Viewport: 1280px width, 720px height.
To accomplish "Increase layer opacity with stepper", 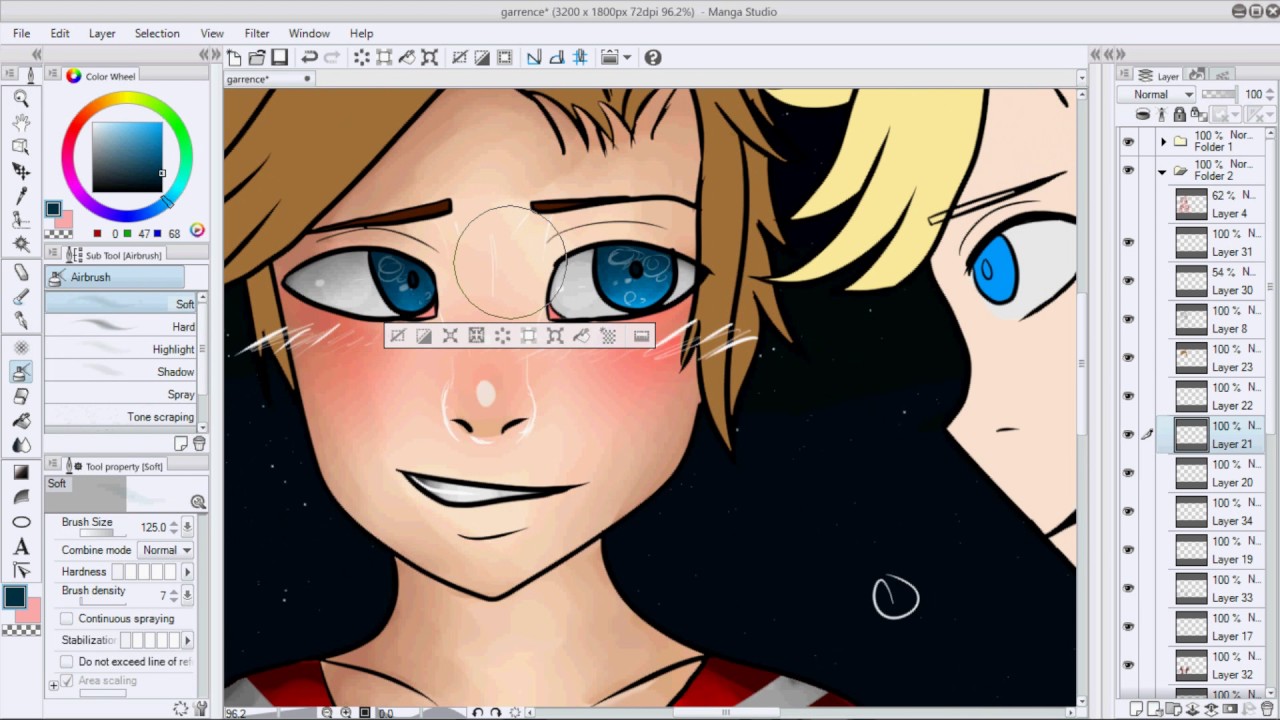I will pyautogui.click(x=1269, y=90).
